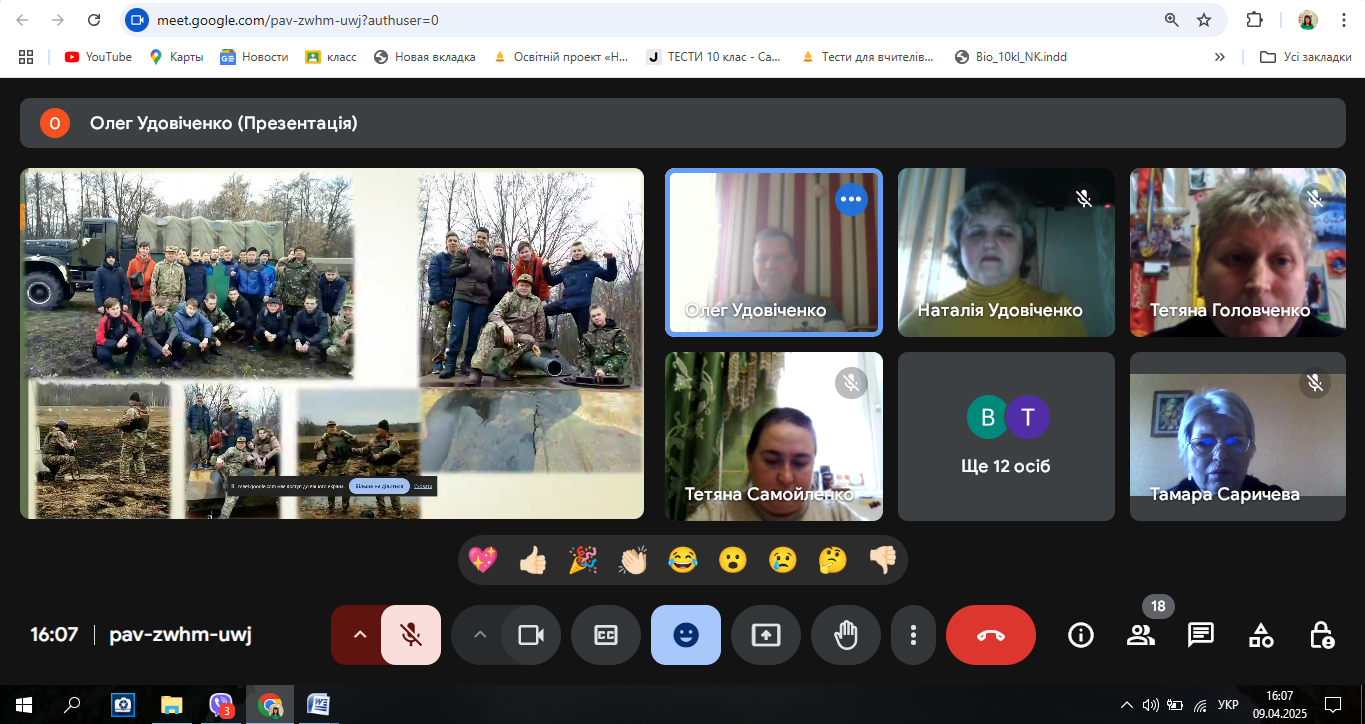Send the crying face reaction
The image size is (1365, 724).
coord(783,560)
